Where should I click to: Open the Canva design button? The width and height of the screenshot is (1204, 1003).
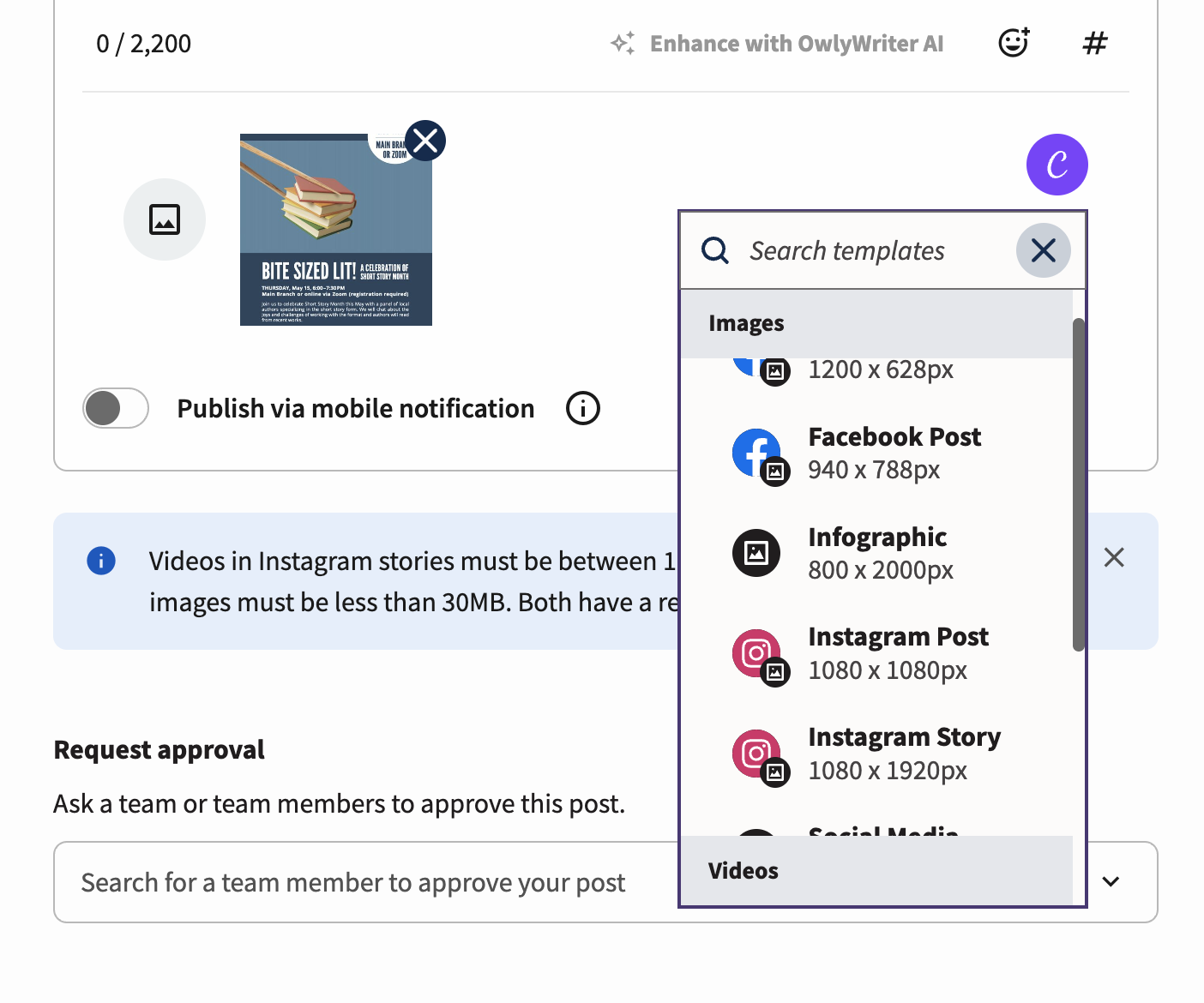[x=1057, y=164]
